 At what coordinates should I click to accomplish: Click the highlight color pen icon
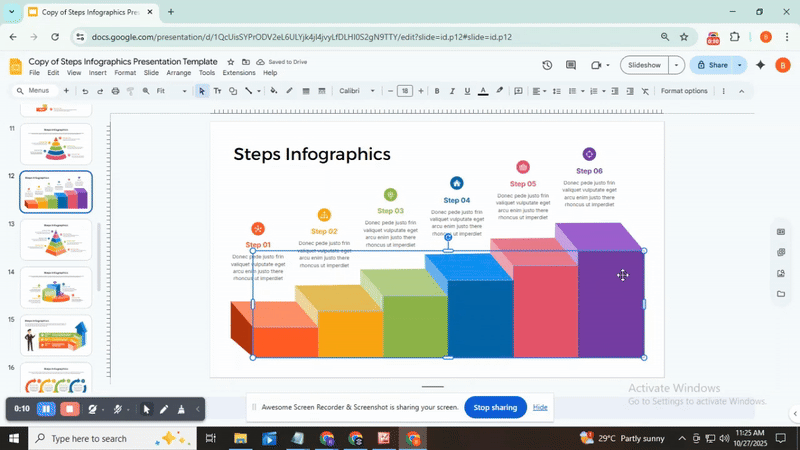click(499, 91)
